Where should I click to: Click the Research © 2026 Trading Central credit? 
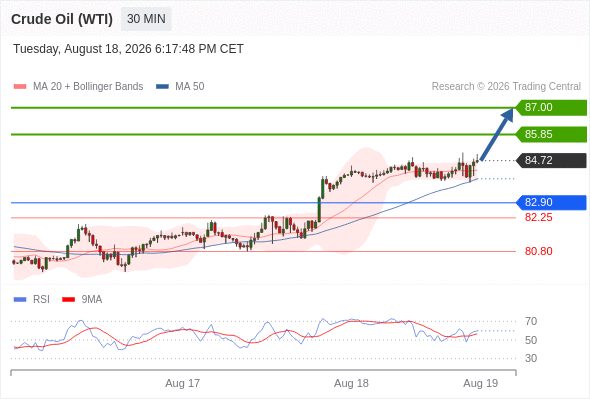(506, 87)
